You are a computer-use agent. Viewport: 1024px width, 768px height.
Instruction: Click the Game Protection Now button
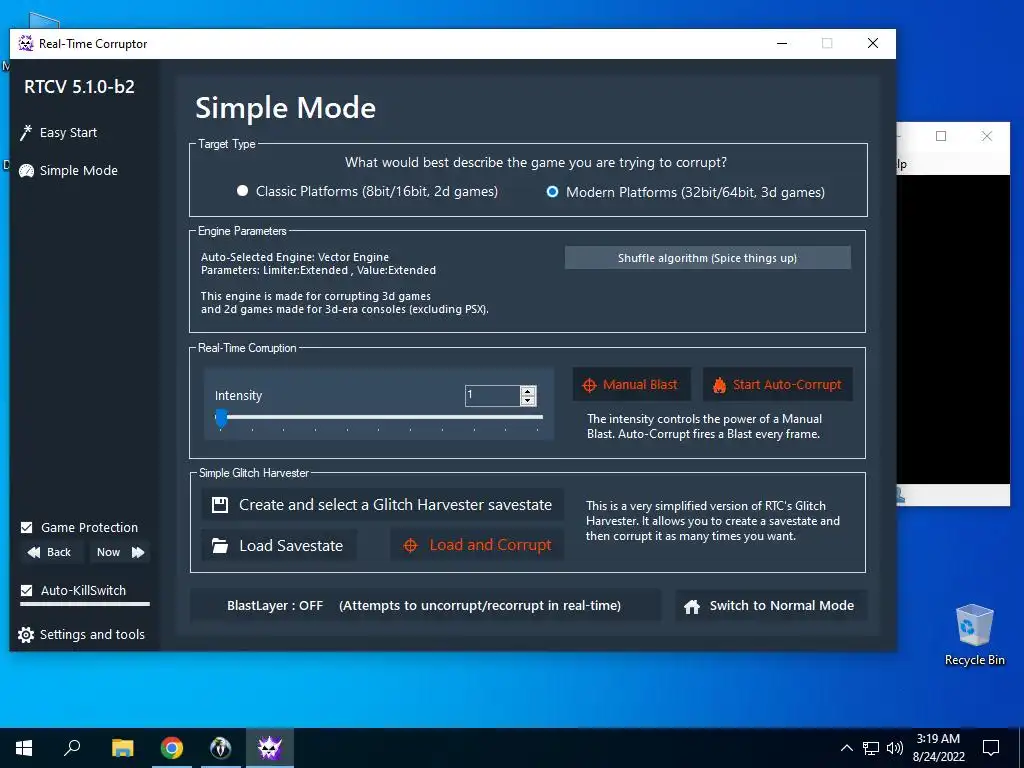120,552
